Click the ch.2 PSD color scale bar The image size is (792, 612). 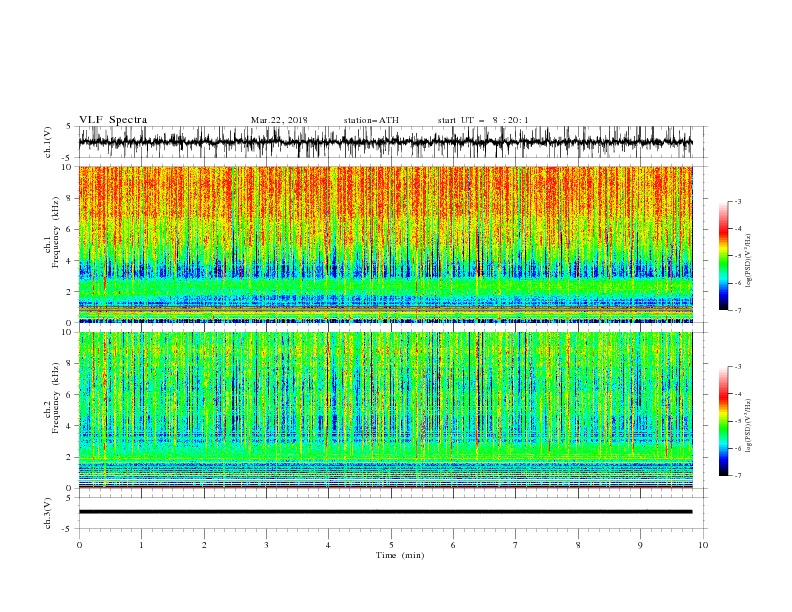click(724, 421)
